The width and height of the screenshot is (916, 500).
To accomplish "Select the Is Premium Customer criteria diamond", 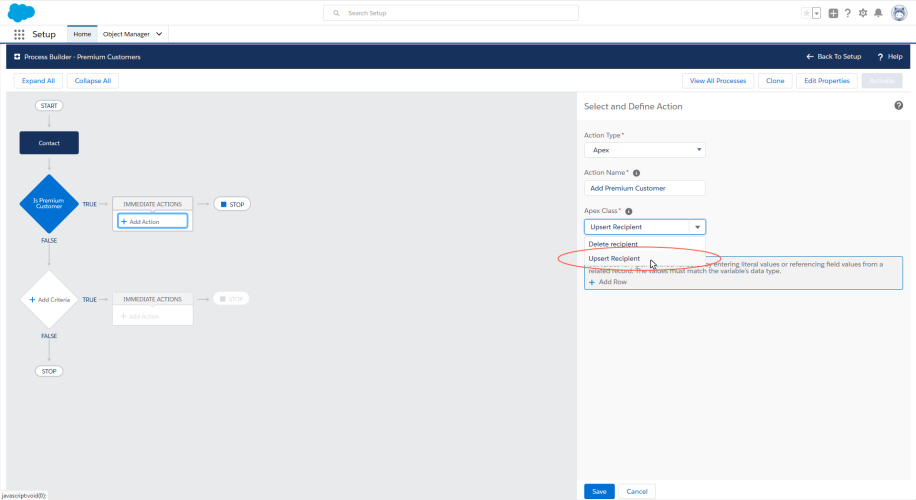I will pos(49,203).
